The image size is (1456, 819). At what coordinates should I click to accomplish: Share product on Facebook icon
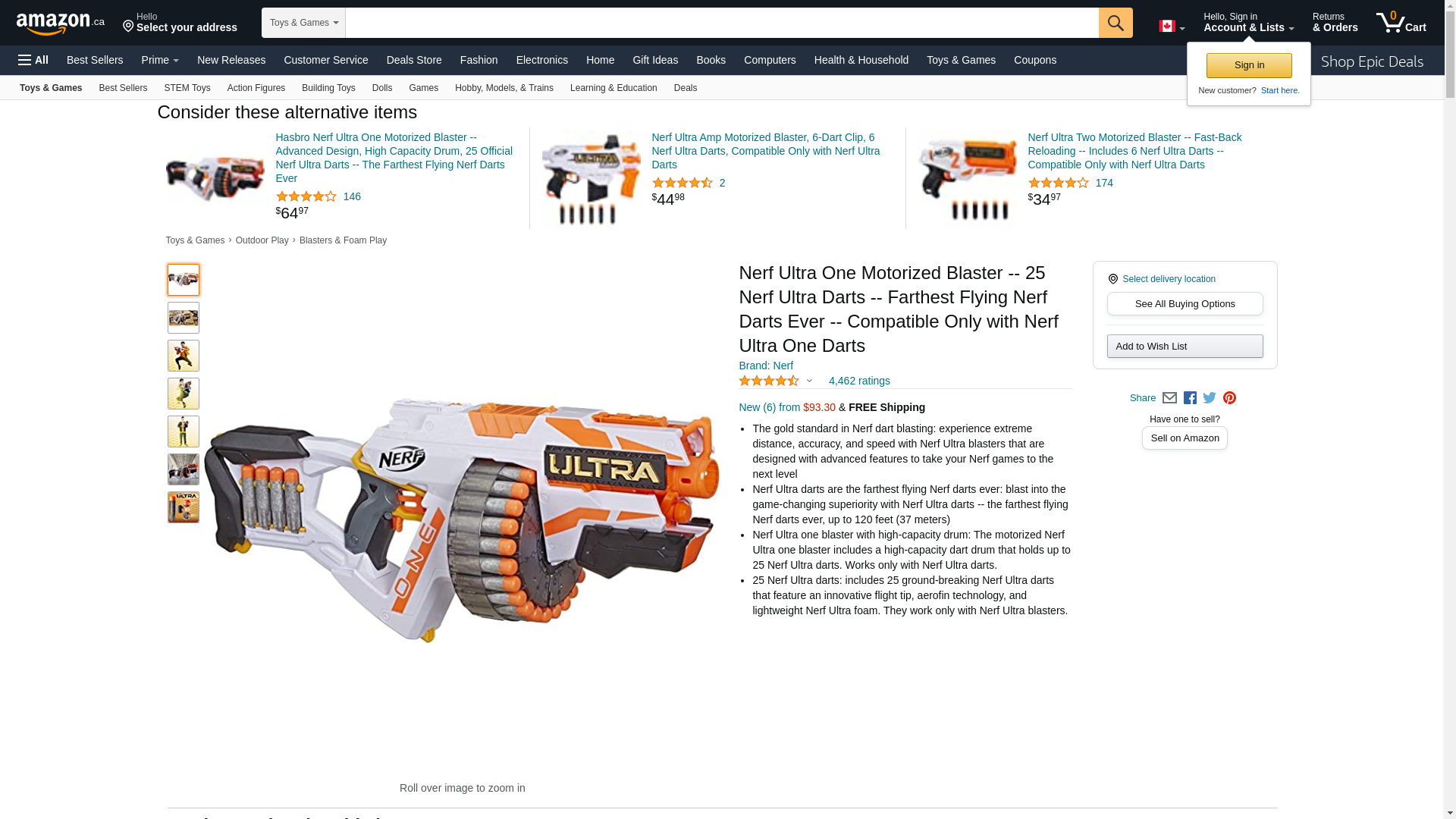pyautogui.click(x=1190, y=398)
